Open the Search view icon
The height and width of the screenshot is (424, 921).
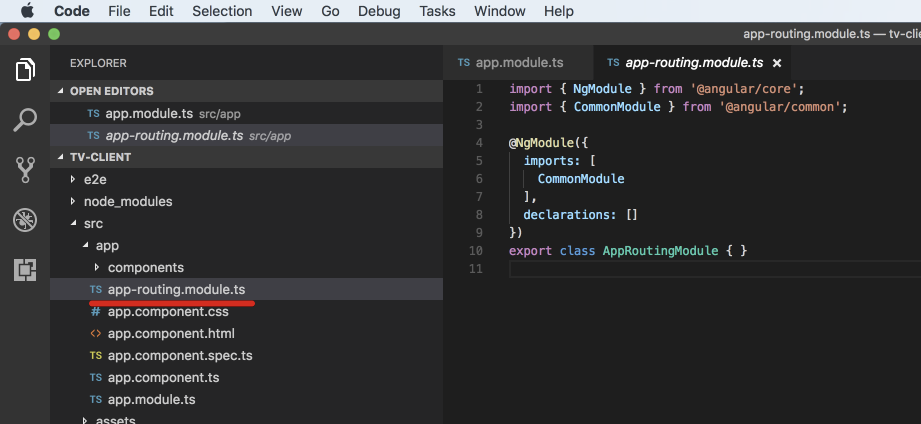[25, 121]
